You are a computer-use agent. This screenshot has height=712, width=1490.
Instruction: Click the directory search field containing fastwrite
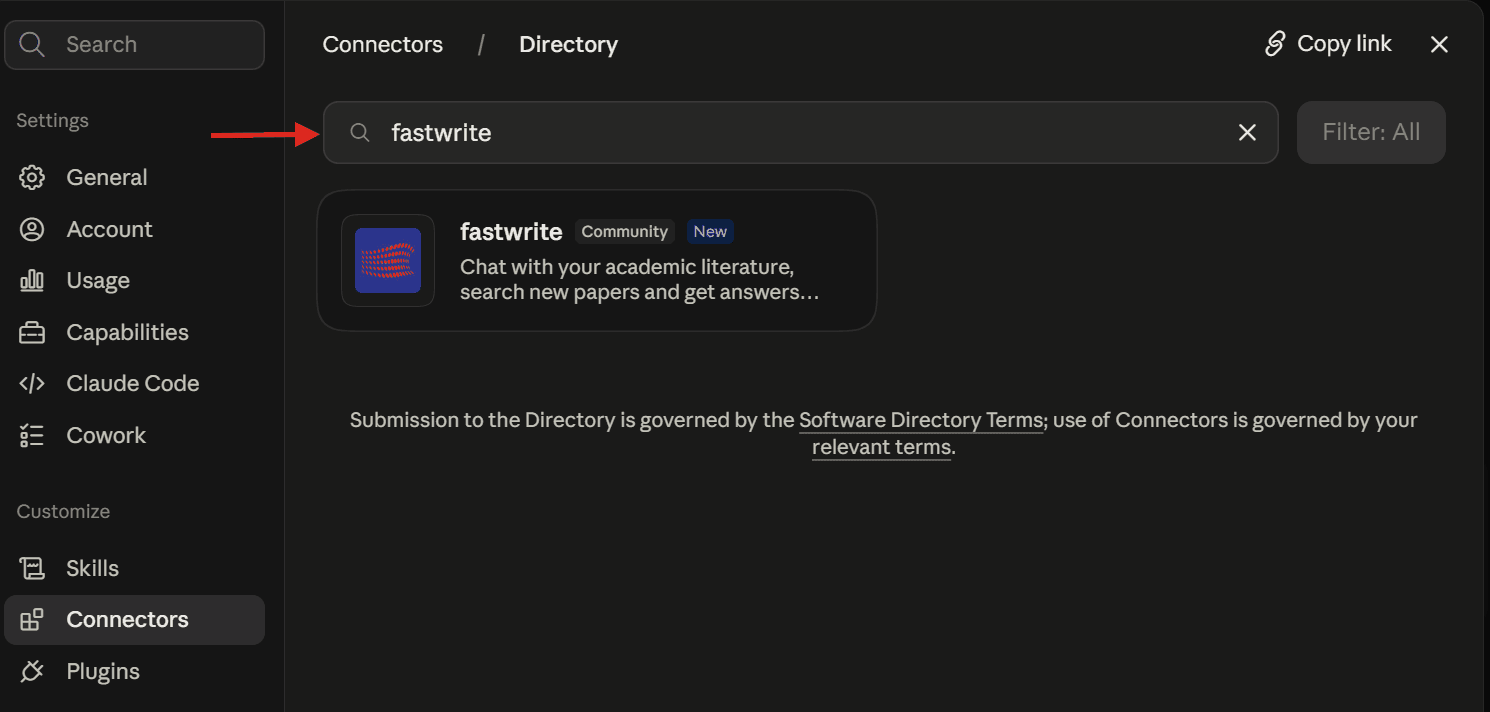click(800, 132)
